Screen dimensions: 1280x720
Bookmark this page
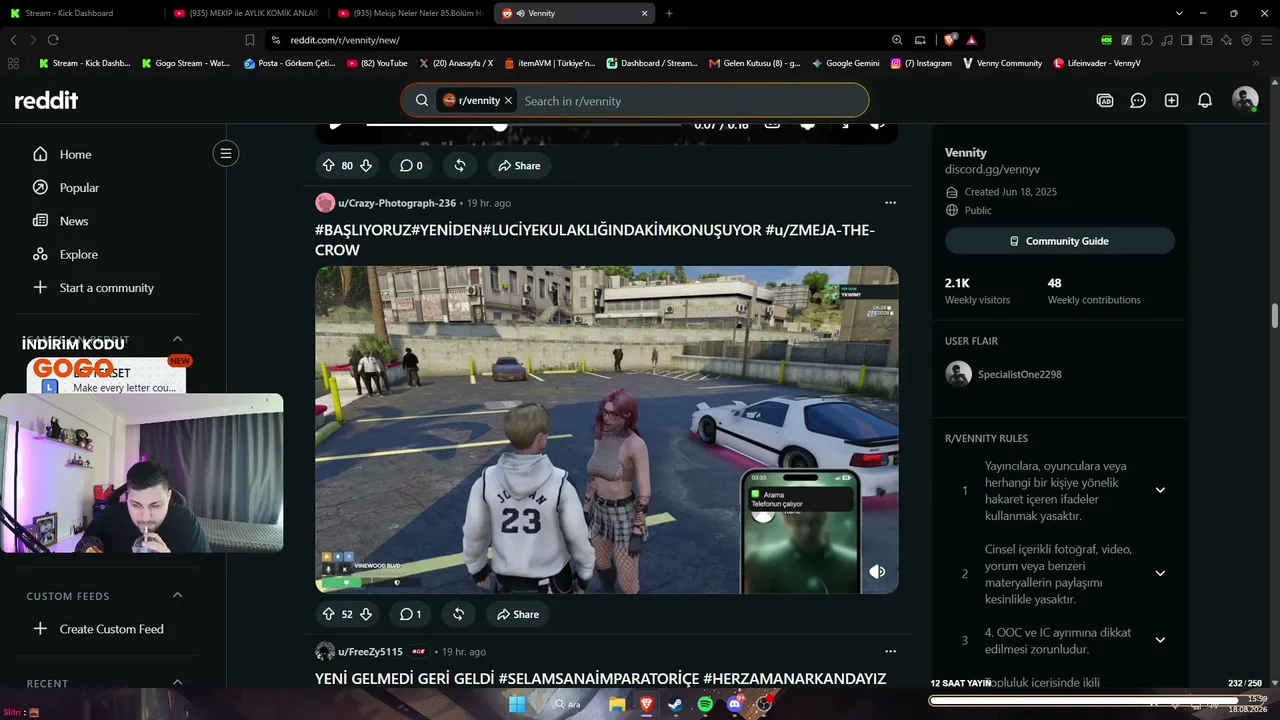(250, 40)
